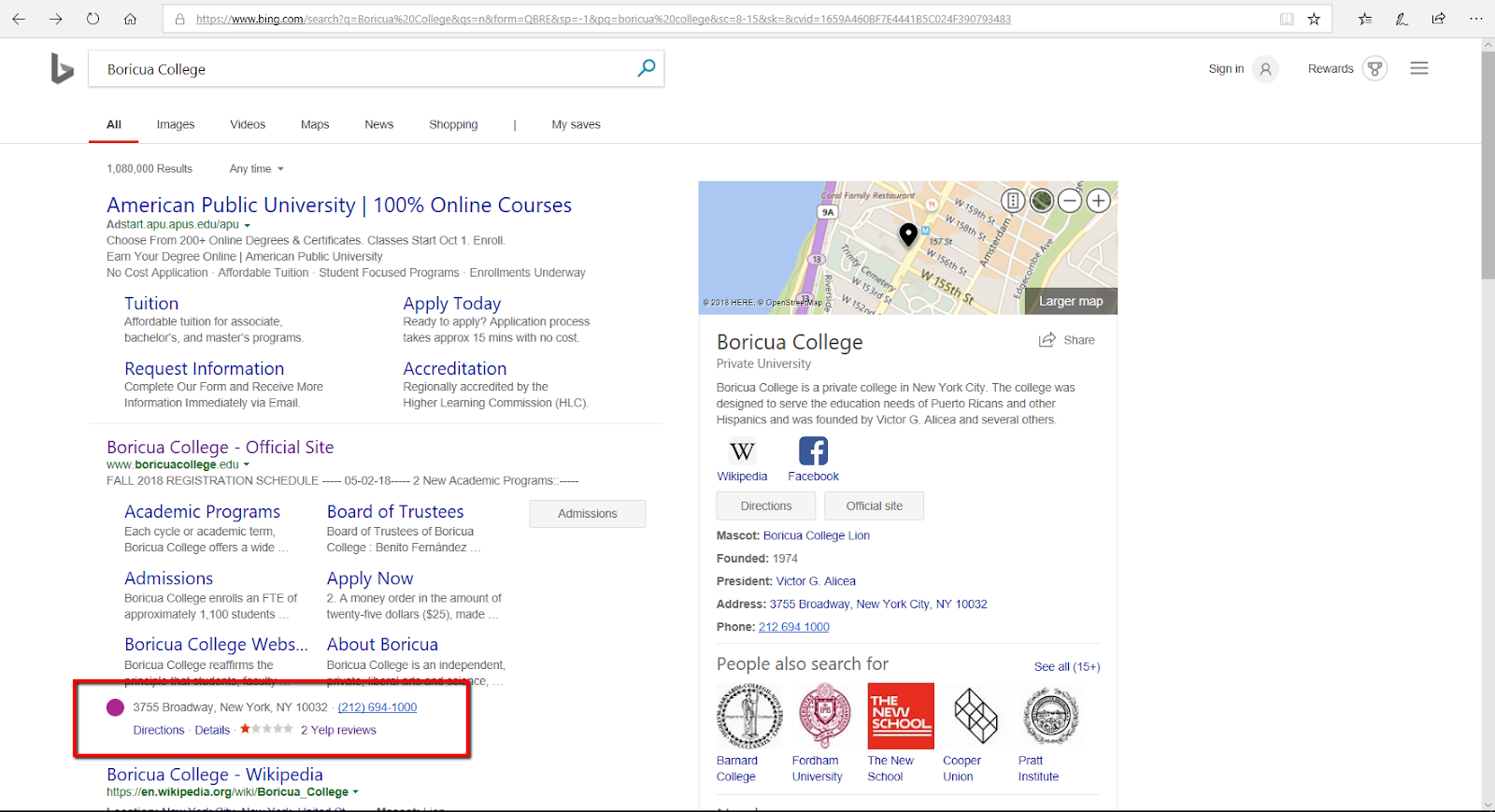
Task: Click the Directions button in knowledge panel
Action: point(766,506)
